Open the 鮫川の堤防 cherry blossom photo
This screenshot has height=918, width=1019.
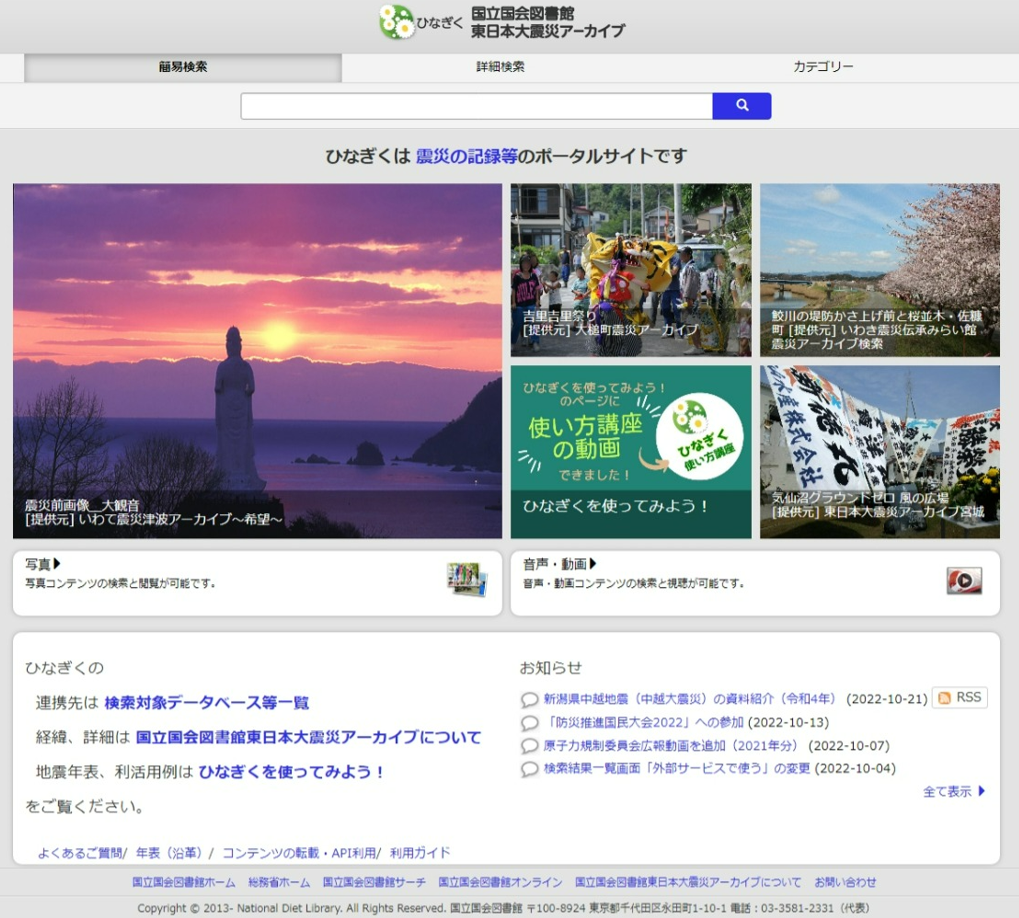[880, 270]
